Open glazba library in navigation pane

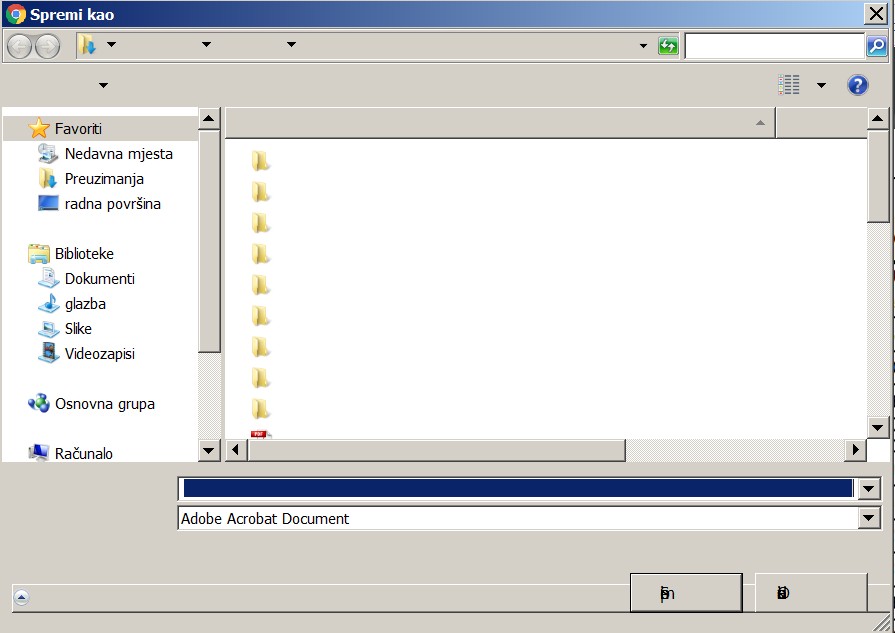point(85,304)
